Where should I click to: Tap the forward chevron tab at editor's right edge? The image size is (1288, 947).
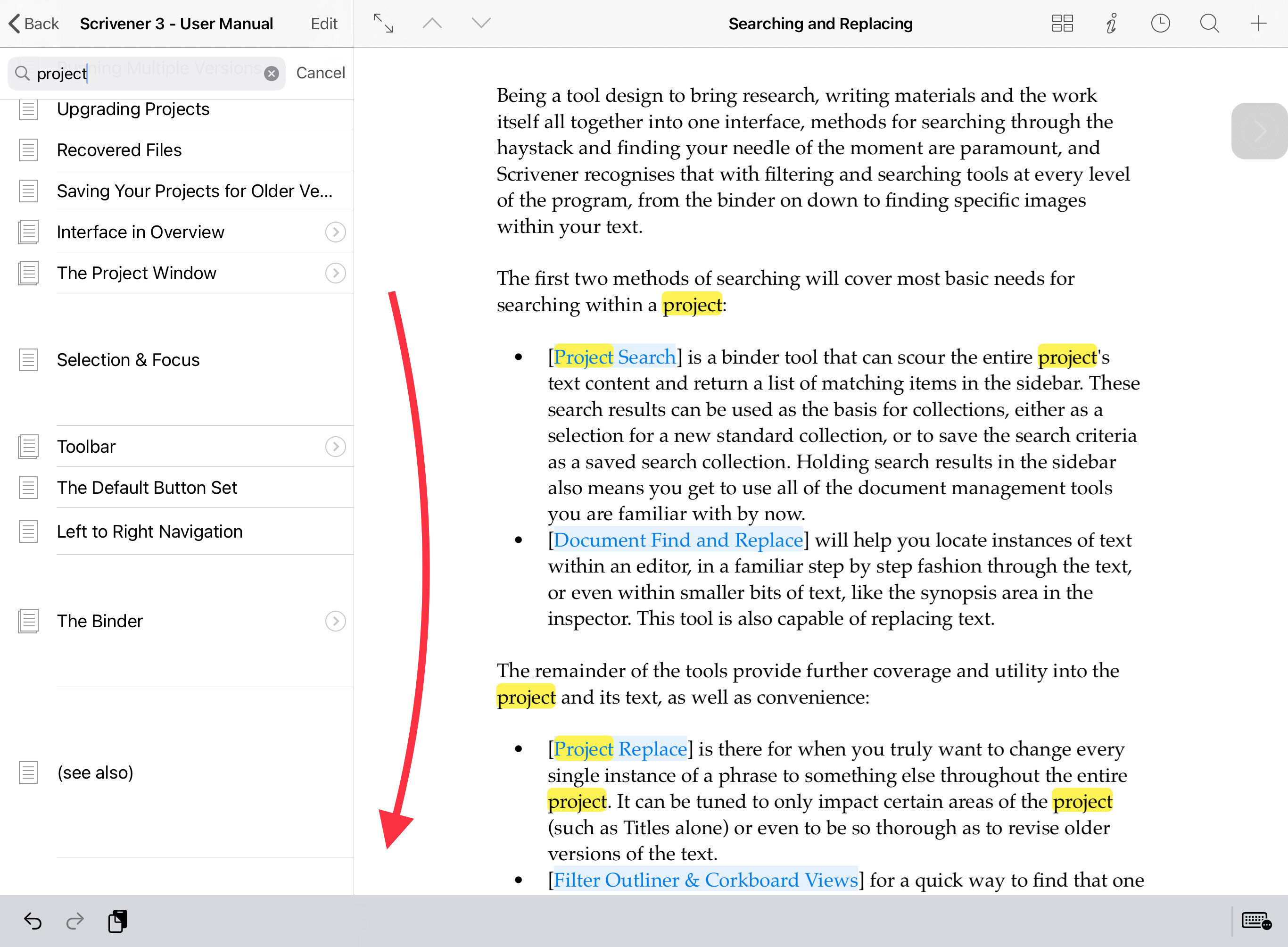[1259, 131]
